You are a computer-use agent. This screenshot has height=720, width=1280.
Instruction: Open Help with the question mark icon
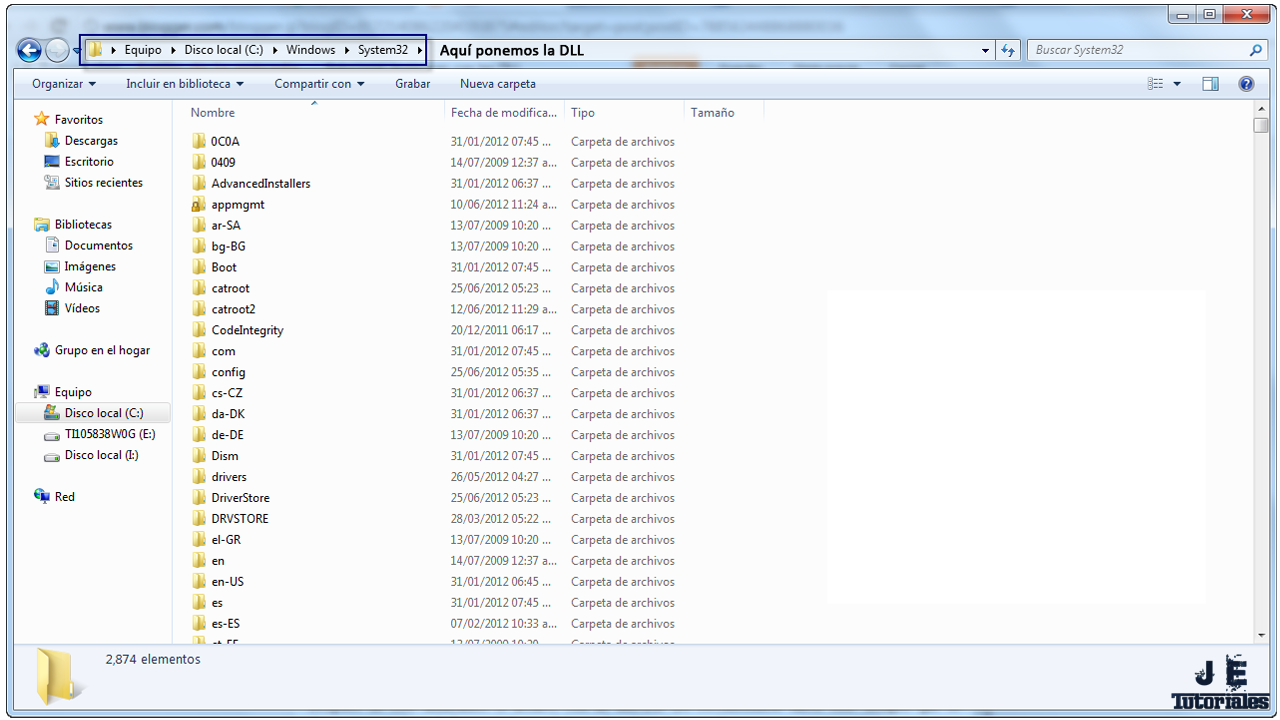(1246, 84)
